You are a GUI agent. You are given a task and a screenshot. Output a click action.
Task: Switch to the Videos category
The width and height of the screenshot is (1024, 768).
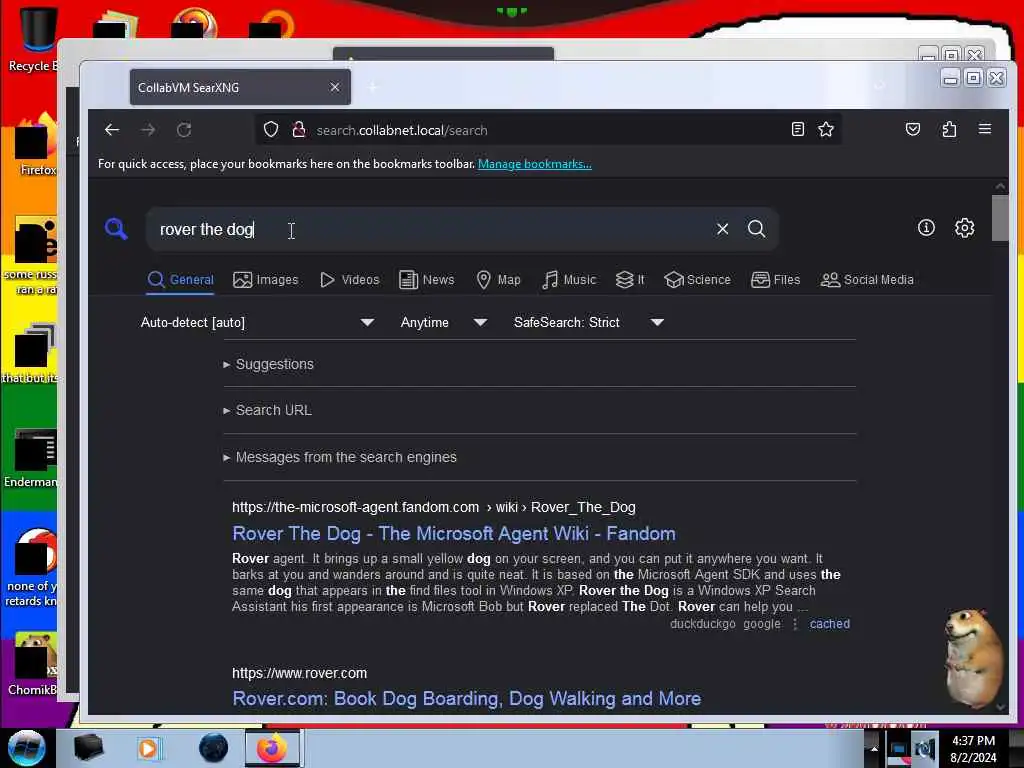(x=349, y=280)
